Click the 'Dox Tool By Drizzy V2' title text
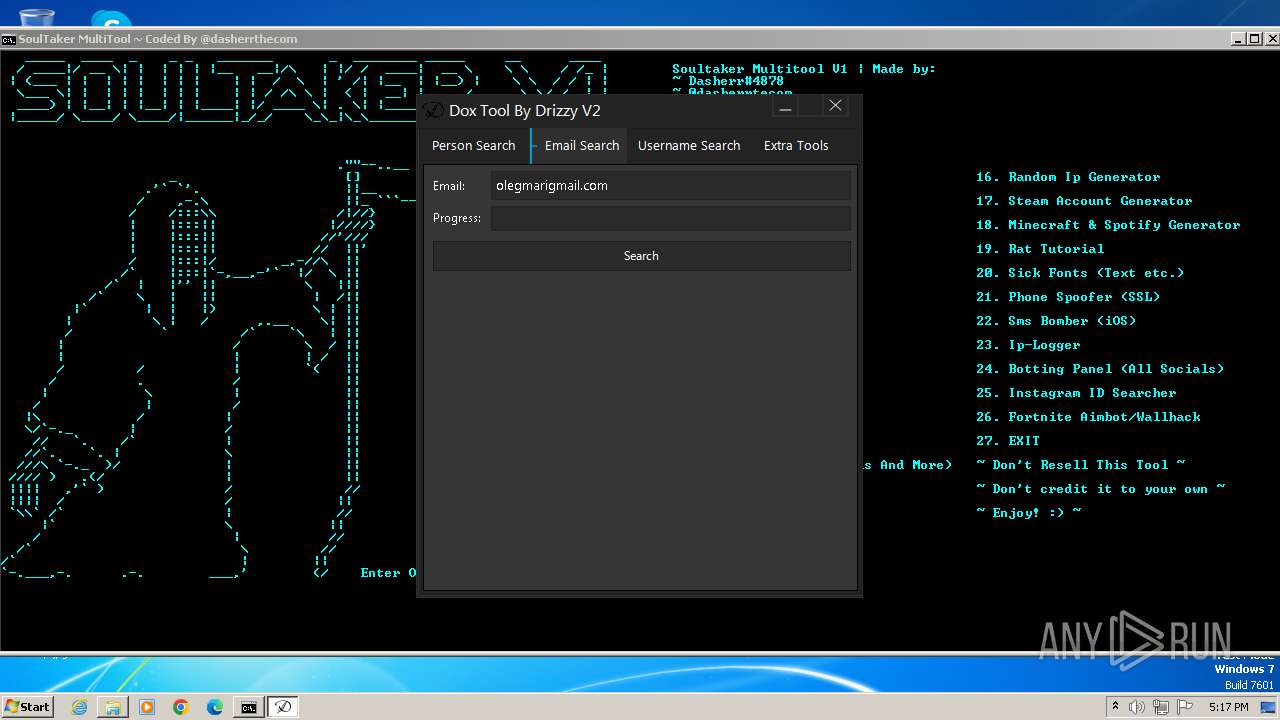Viewport: 1280px width, 720px height. 525,110
